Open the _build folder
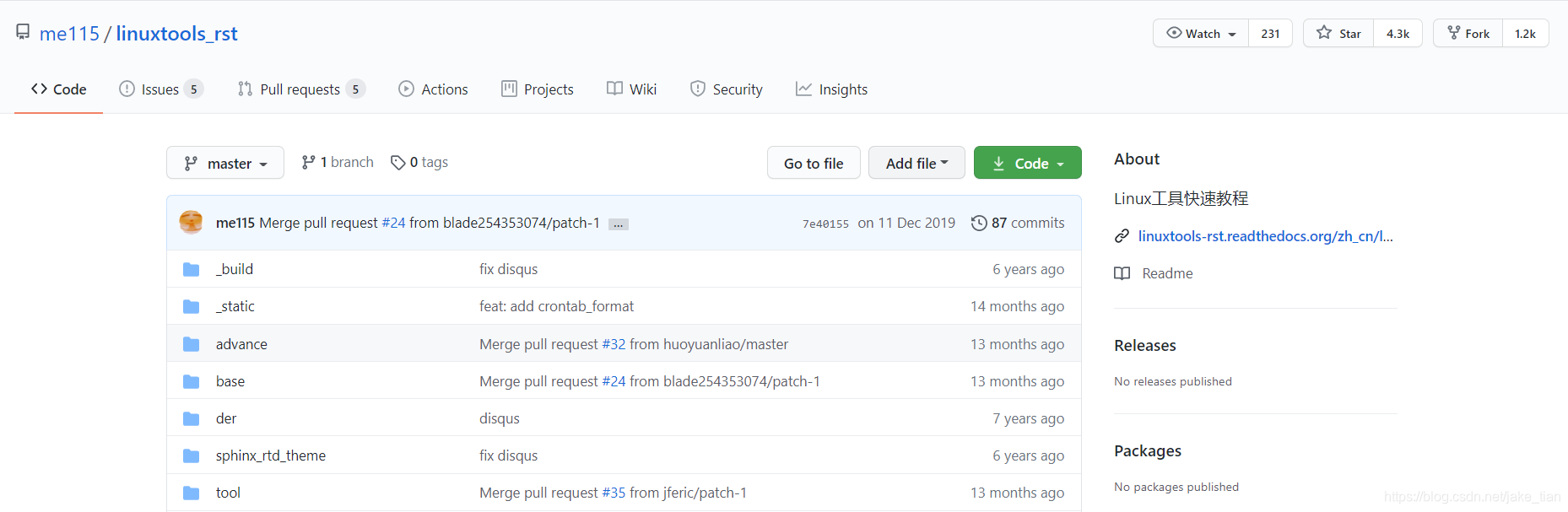1568x512 pixels. tap(235, 269)
